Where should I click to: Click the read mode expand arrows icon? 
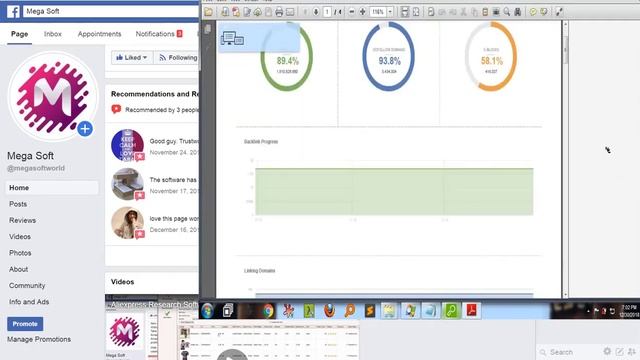[x=559, y=12]
